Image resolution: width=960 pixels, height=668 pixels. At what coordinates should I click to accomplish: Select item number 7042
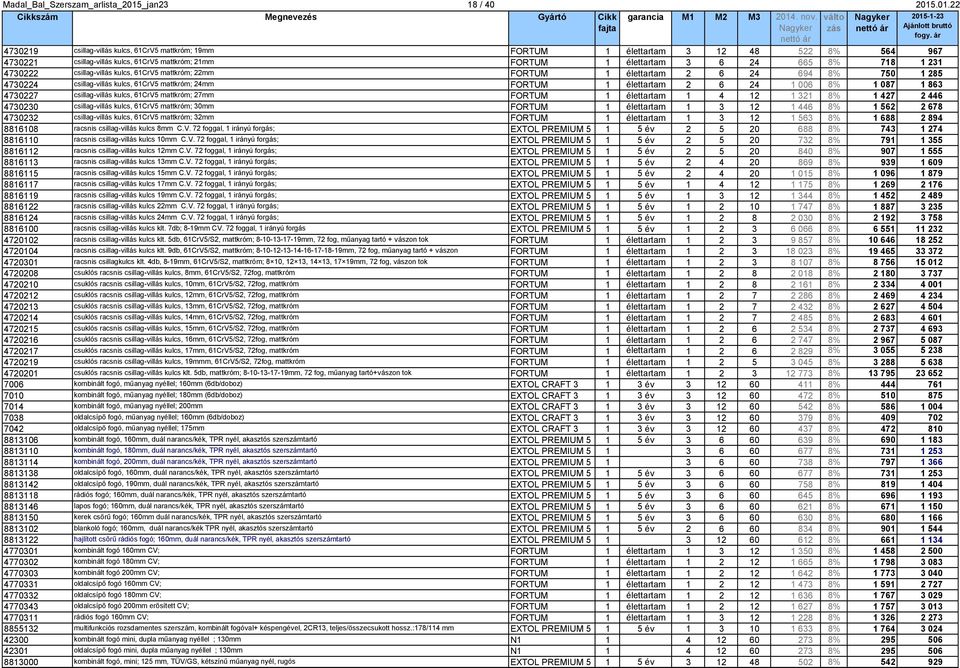pyautogui.click(x=13, y=429)
